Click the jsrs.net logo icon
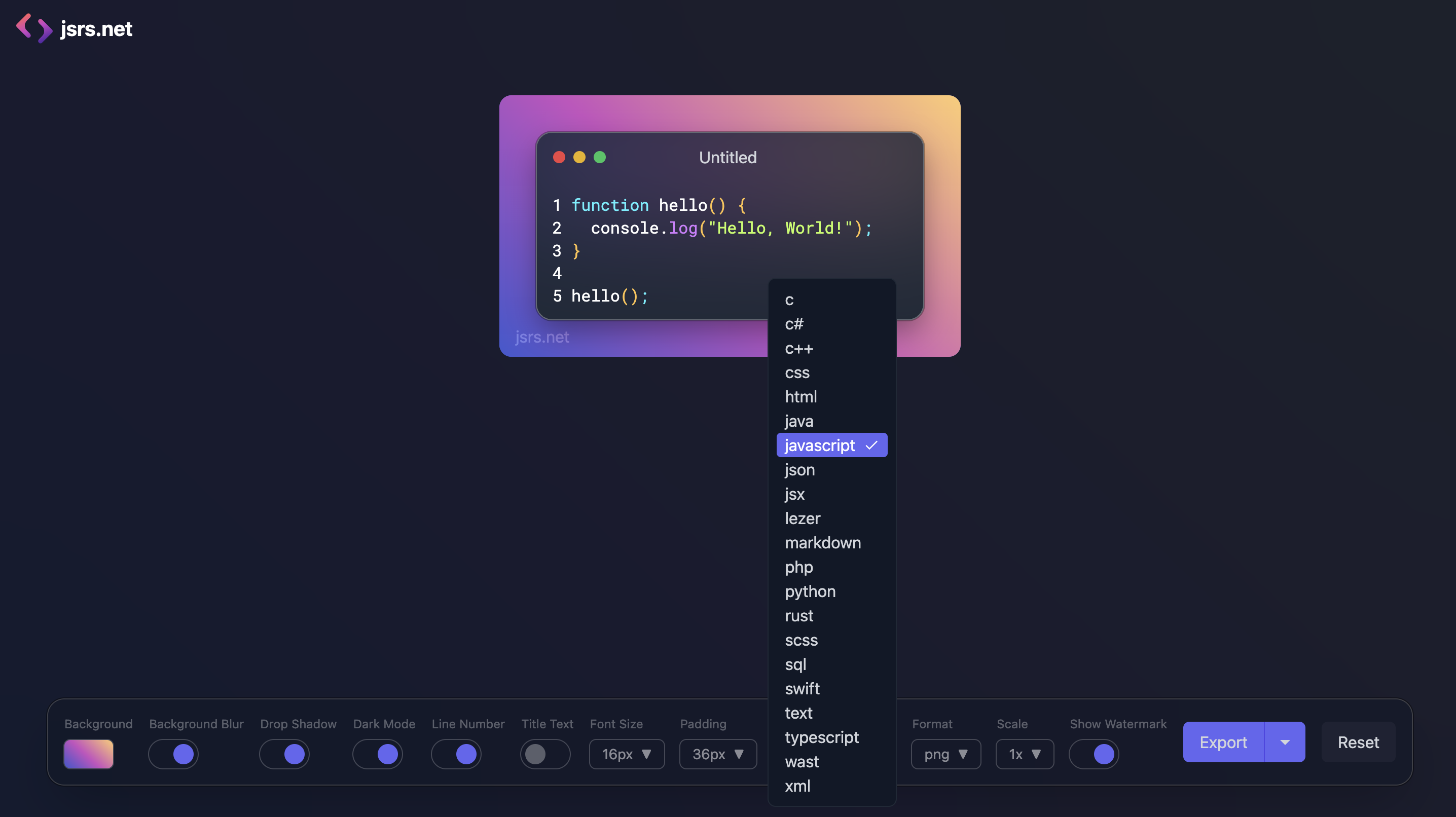This screenshot has height=817, width=1456. point(34,28)
